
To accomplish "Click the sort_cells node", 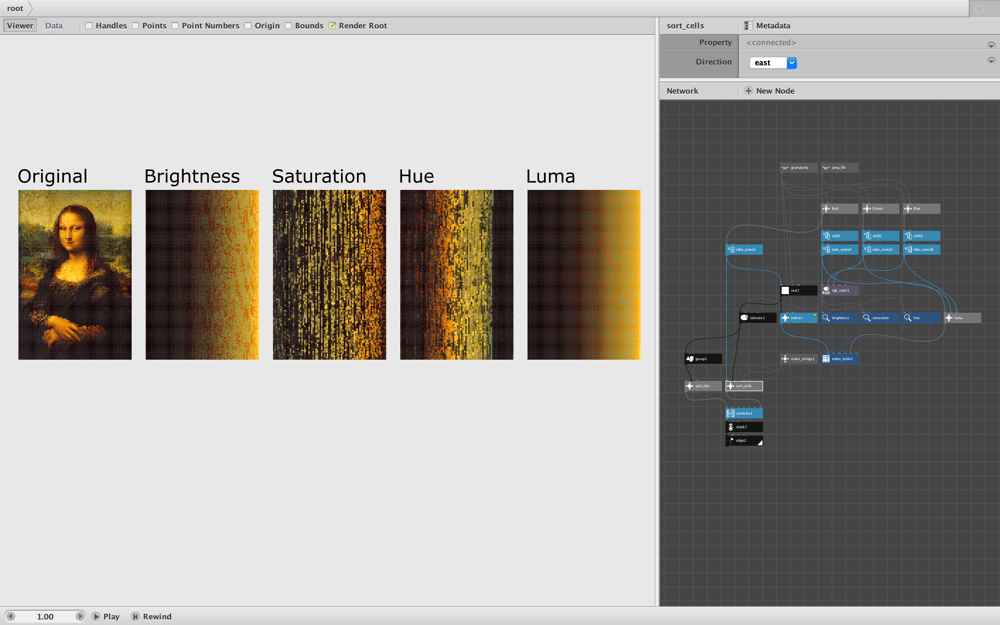I will (744, 386).
